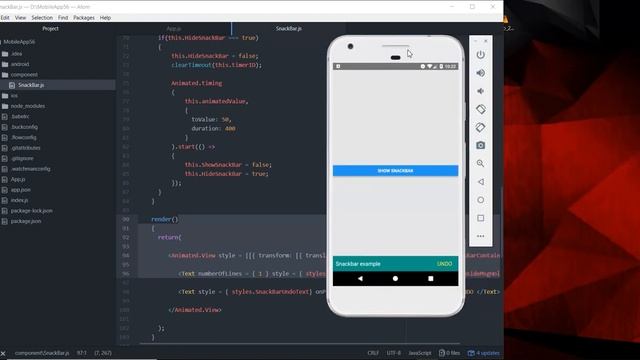Select the Project panel tab
The image size is (640, 360).
coord(50,29)
